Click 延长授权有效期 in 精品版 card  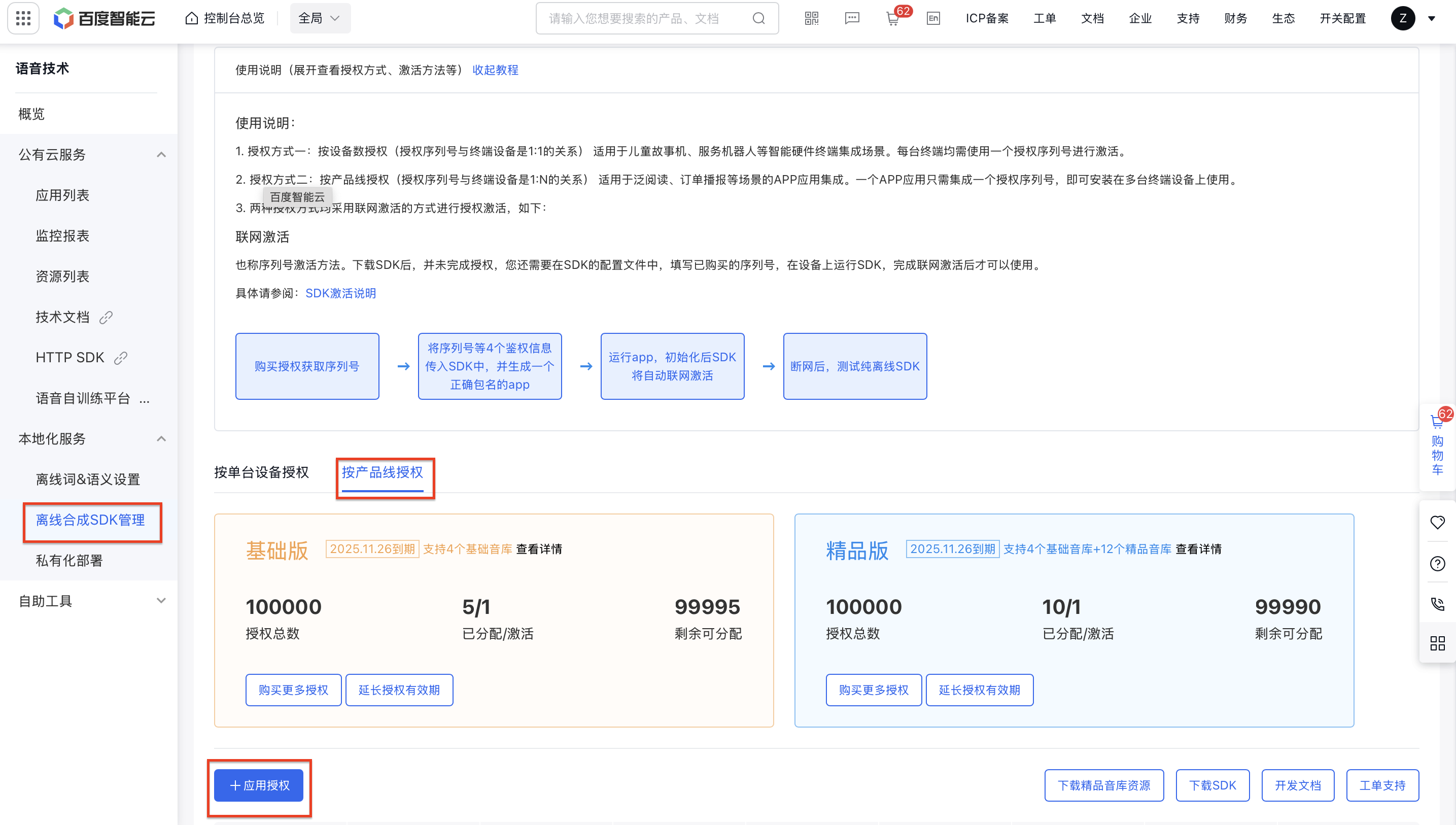pyautogui.click(x=980, y=690)
